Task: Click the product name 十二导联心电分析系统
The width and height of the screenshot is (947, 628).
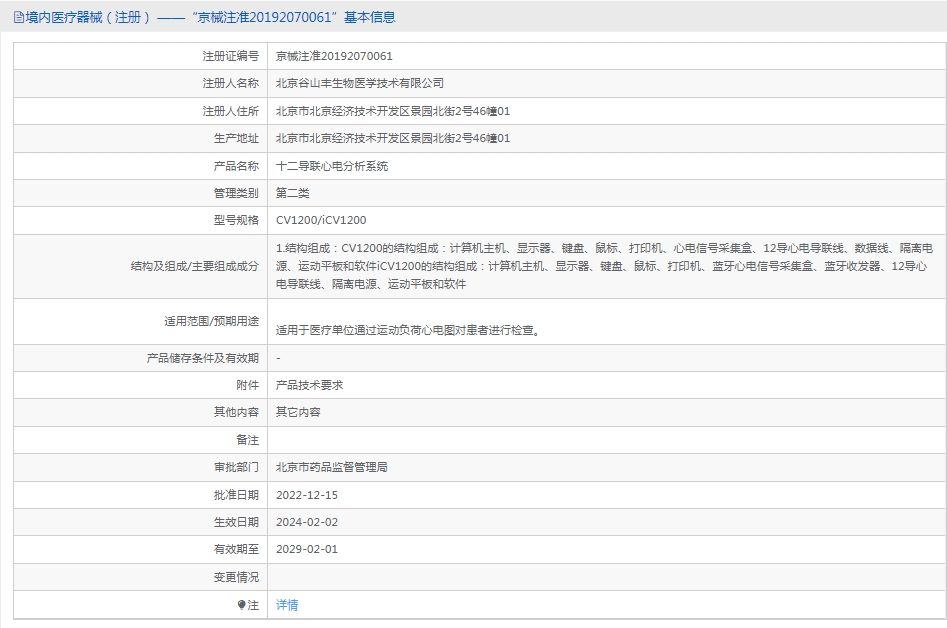Action: 332,166
